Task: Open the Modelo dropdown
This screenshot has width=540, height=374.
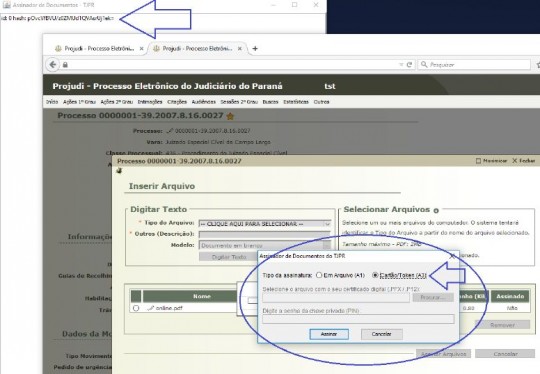Action: 264,246
